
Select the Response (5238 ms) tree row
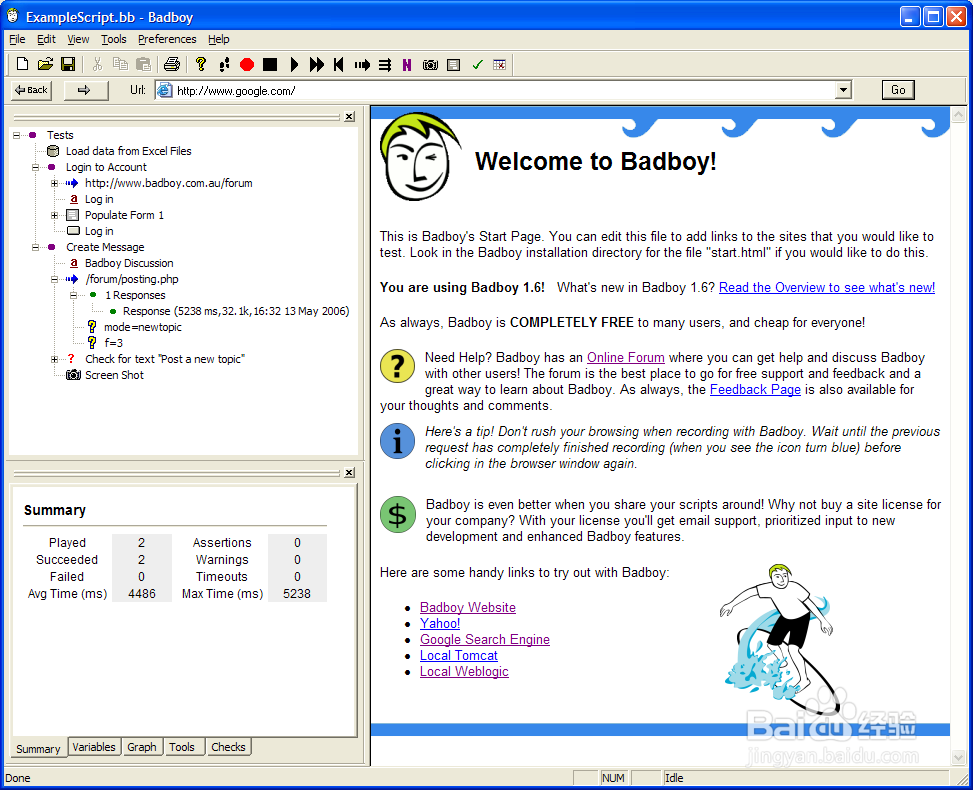(x=236, y=311)
